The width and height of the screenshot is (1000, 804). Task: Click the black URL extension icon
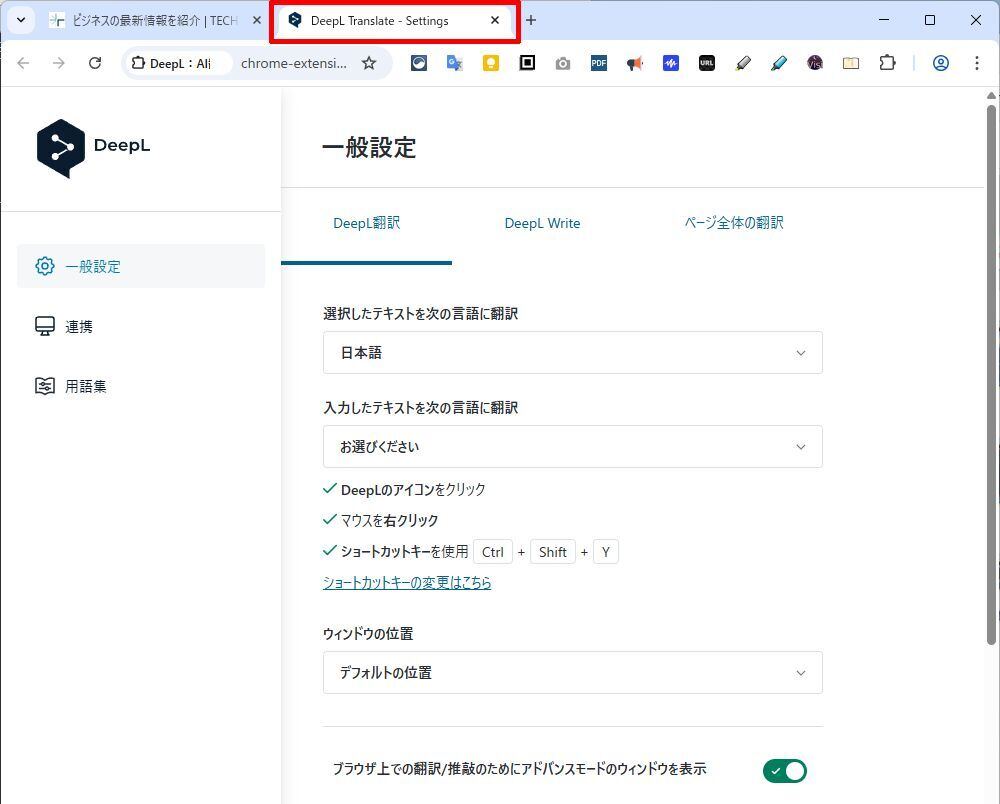(x=707, y=63)
